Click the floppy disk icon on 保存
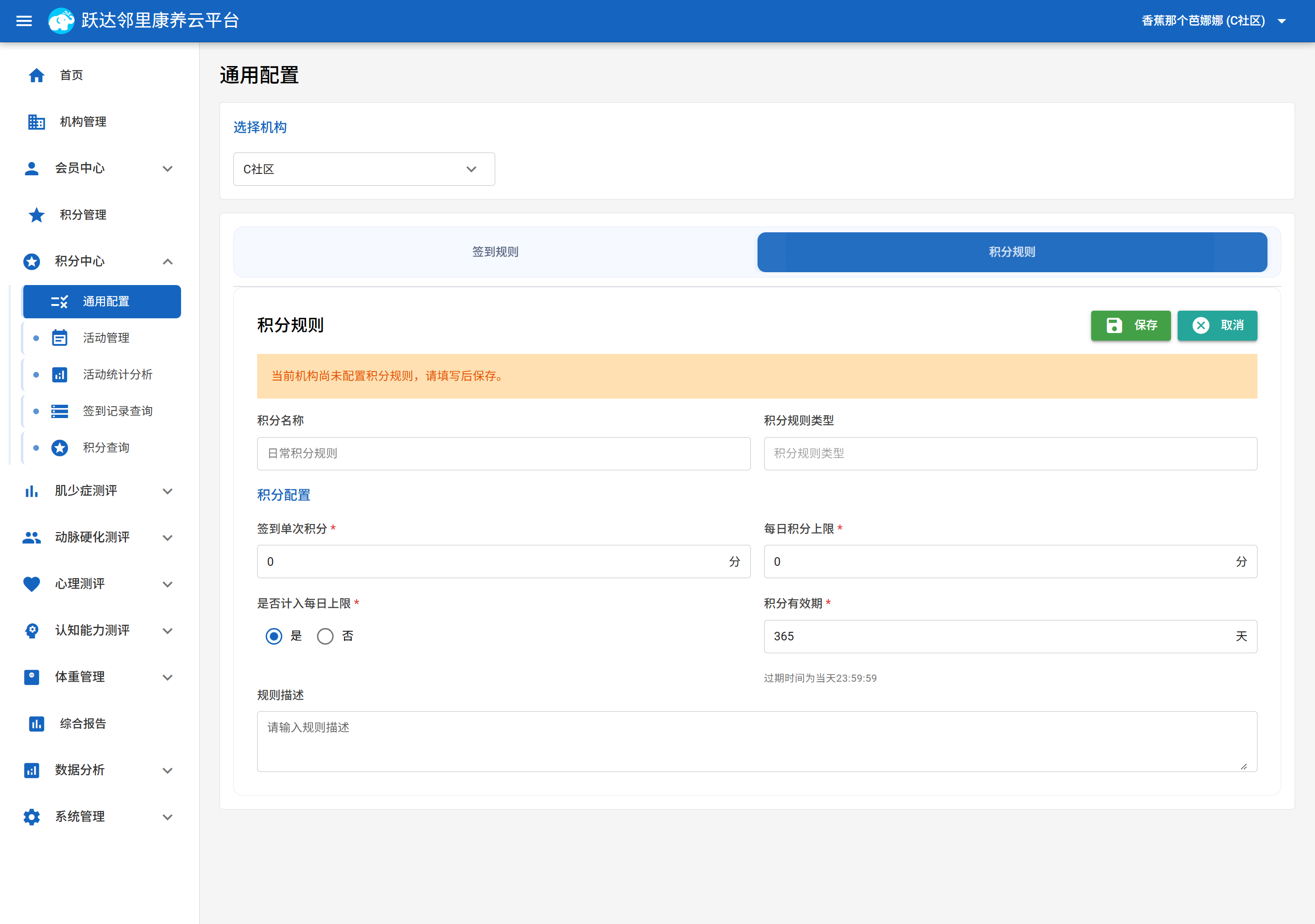 [1114, 325]
